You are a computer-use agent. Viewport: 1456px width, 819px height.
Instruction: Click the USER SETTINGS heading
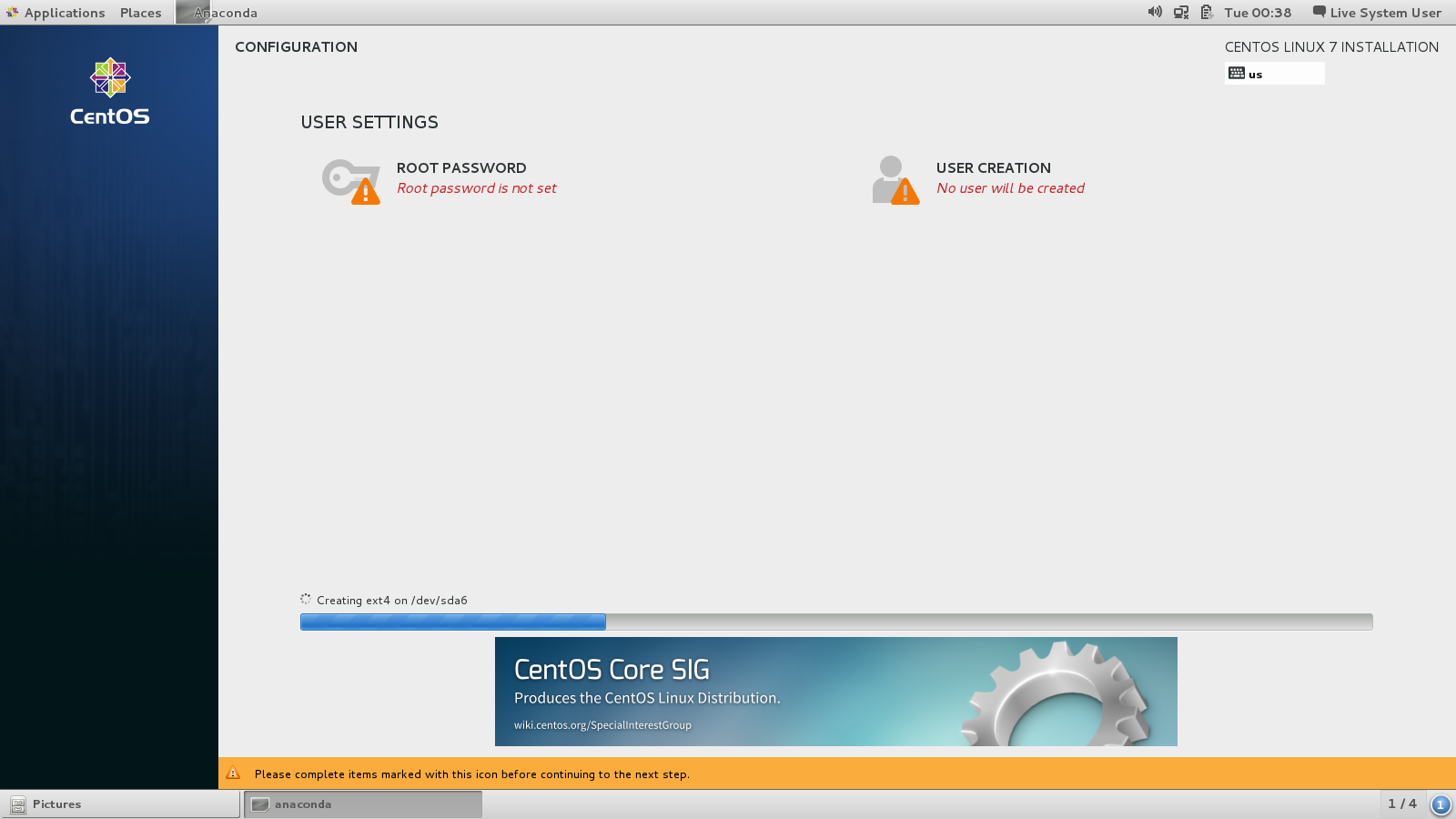coord(369,122)
